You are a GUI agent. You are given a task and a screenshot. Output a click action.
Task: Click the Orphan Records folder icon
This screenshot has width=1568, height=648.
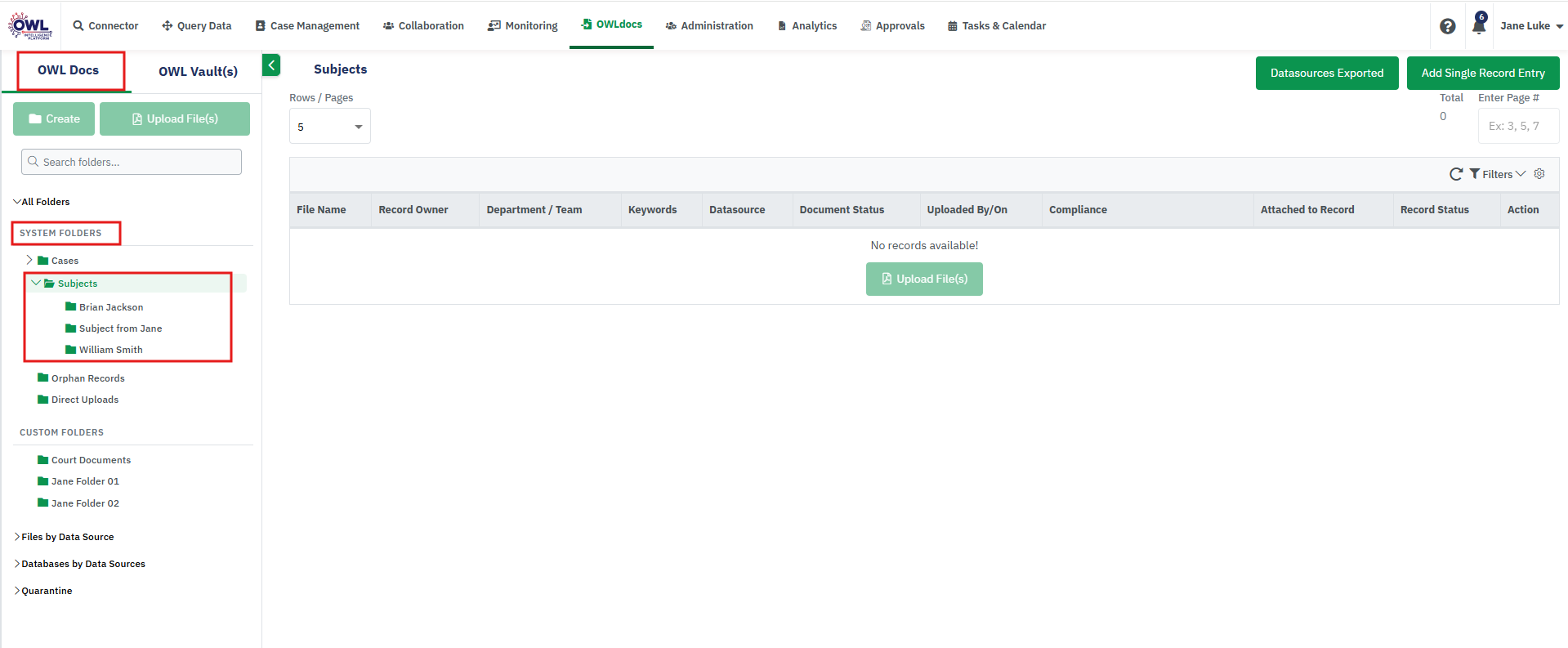coord(43,378)
